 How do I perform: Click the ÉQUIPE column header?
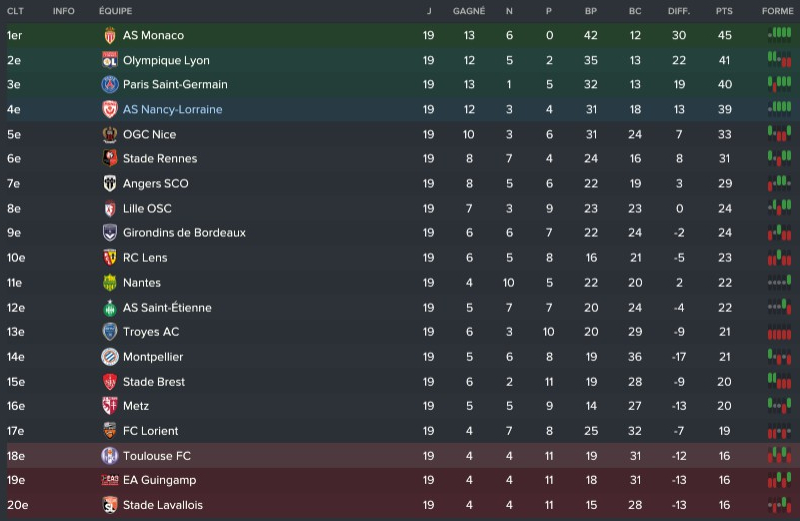(116, 11)
